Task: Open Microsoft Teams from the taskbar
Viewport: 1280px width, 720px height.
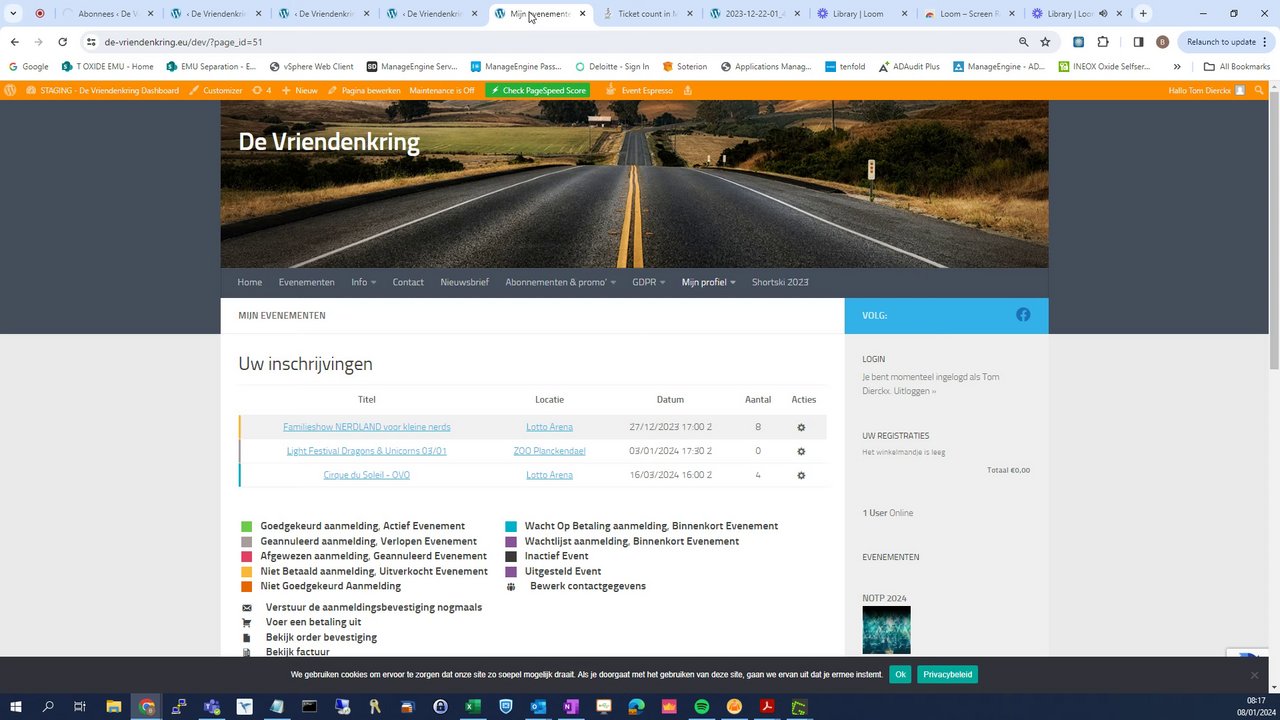Action: pyautogui.click(x=212, y=707)
